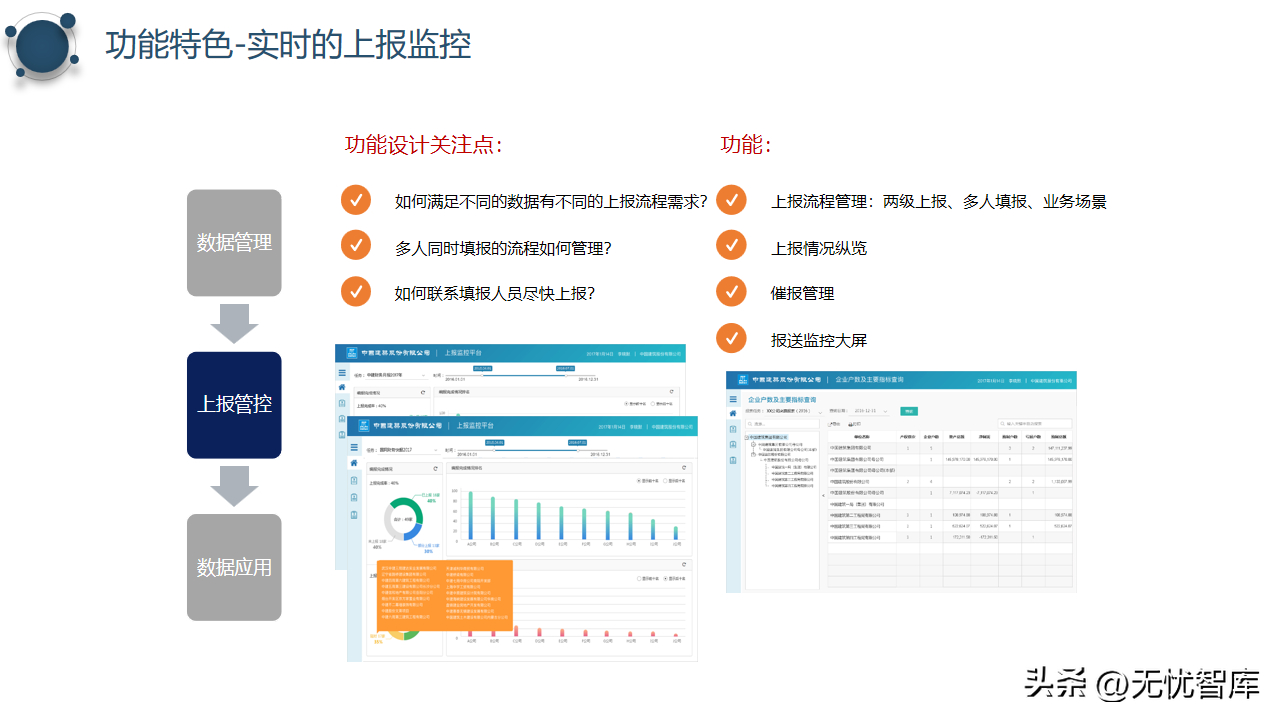Click company logo in 企业户数及主要指标查询 header
1280x720 pixels.
point(743,379)
